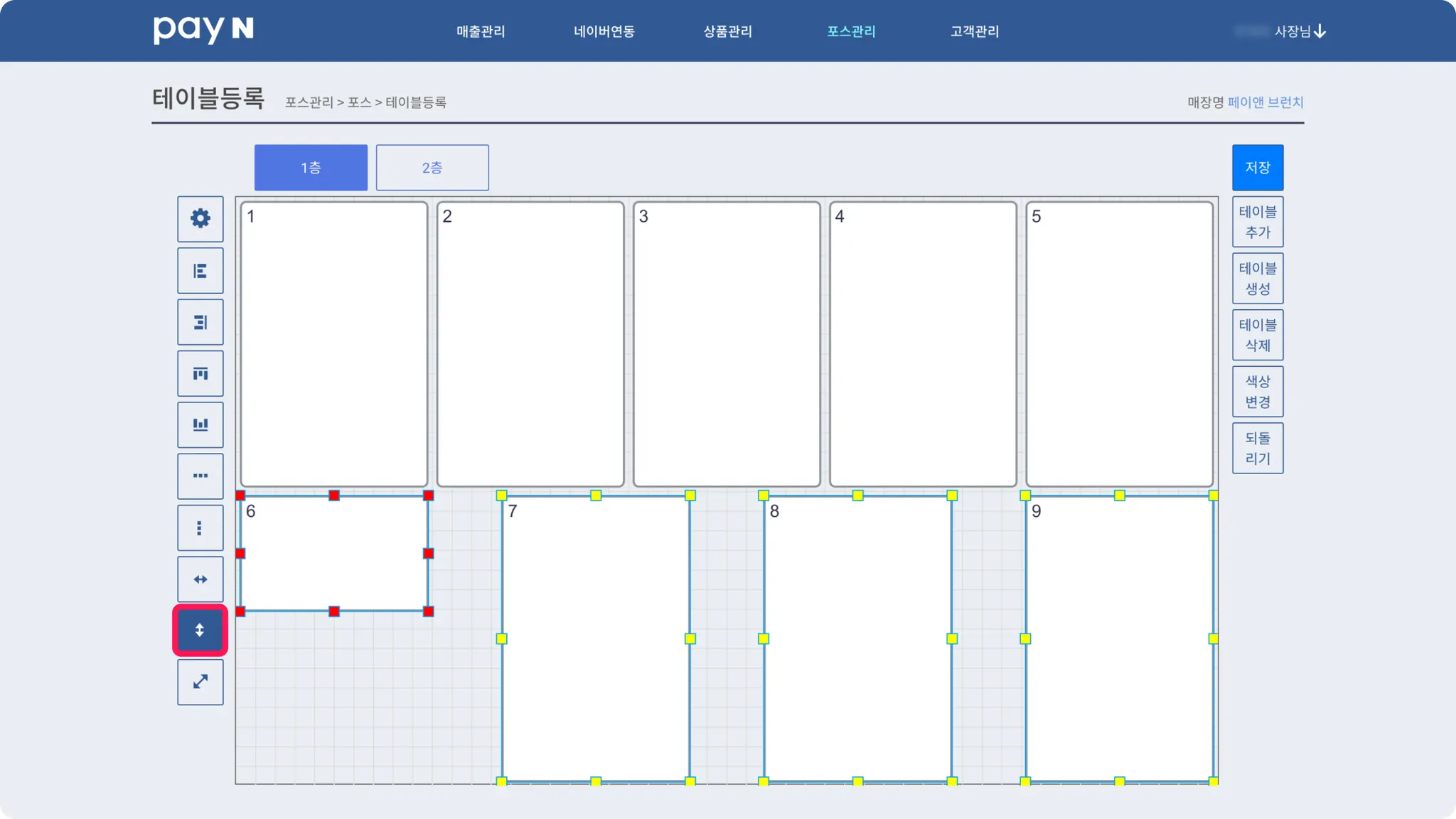Image resolution: width=1456 pixels, height=819 pixels.
Task: Select the align right tool icon
Action: pos(200,322)
